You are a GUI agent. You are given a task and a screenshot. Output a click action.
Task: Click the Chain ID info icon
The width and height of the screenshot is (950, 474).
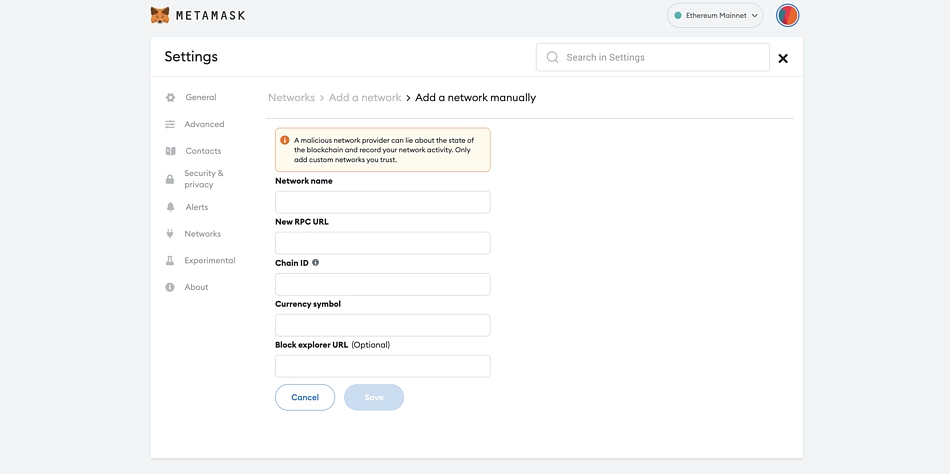[x=315, y=263]
